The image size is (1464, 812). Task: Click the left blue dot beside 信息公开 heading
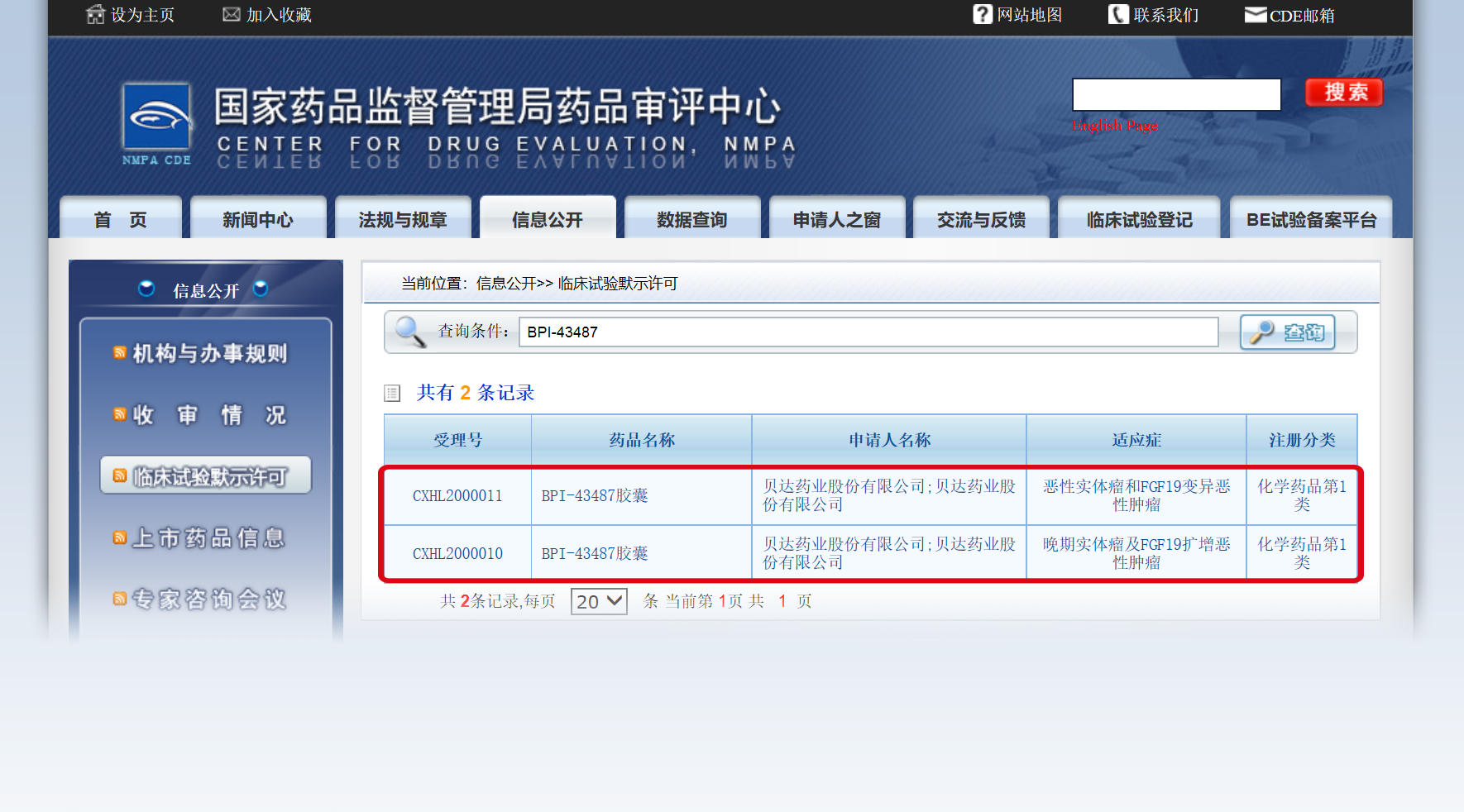point(146,289)
